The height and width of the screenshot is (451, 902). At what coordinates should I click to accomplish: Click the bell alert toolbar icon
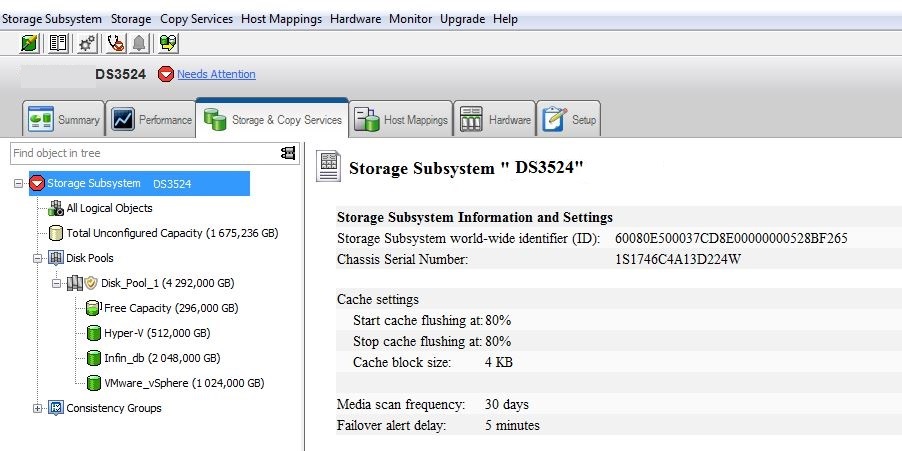pos(138,43)
